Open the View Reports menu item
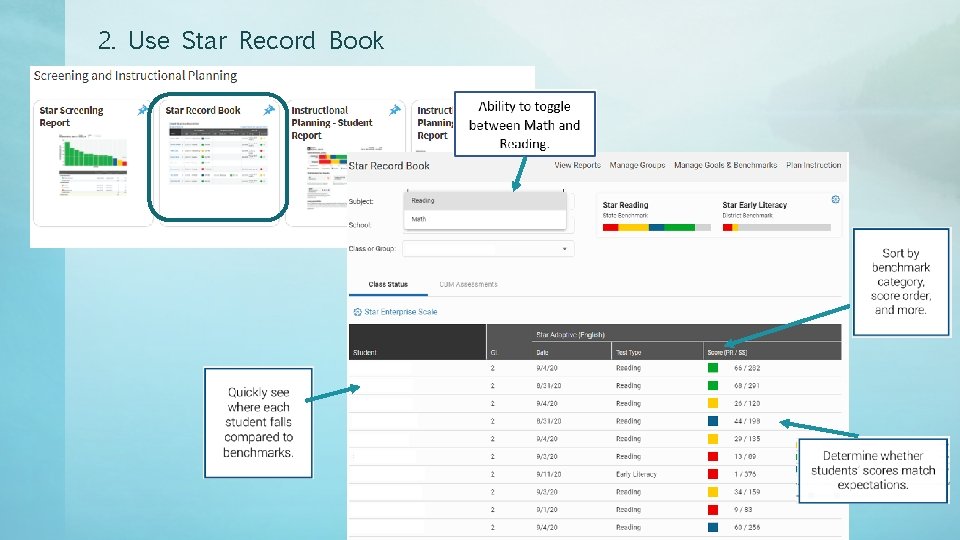This screenshot has width=960, height=540. (577, 165)
